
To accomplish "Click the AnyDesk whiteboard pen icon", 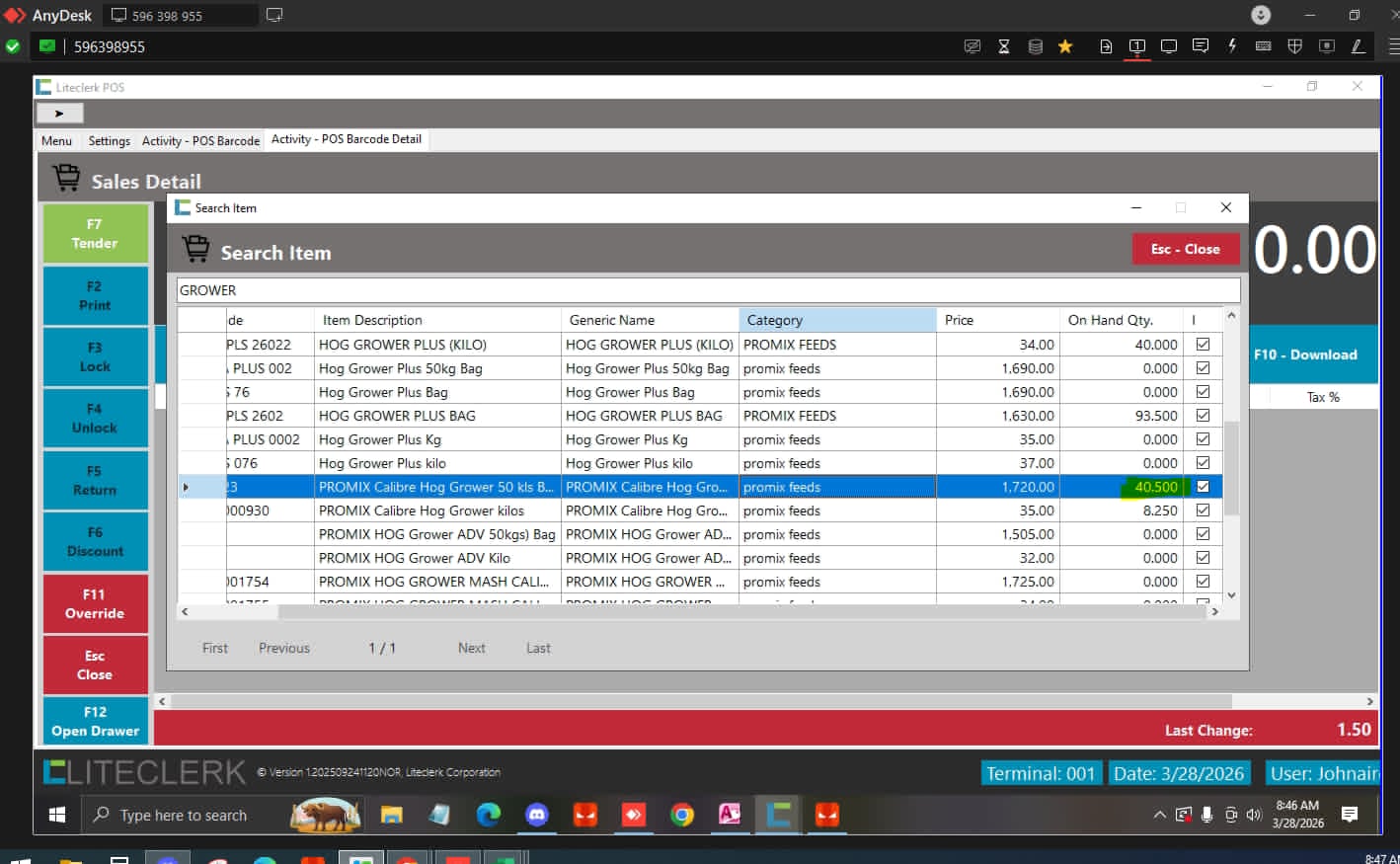I will click(x=1358, y=46).
